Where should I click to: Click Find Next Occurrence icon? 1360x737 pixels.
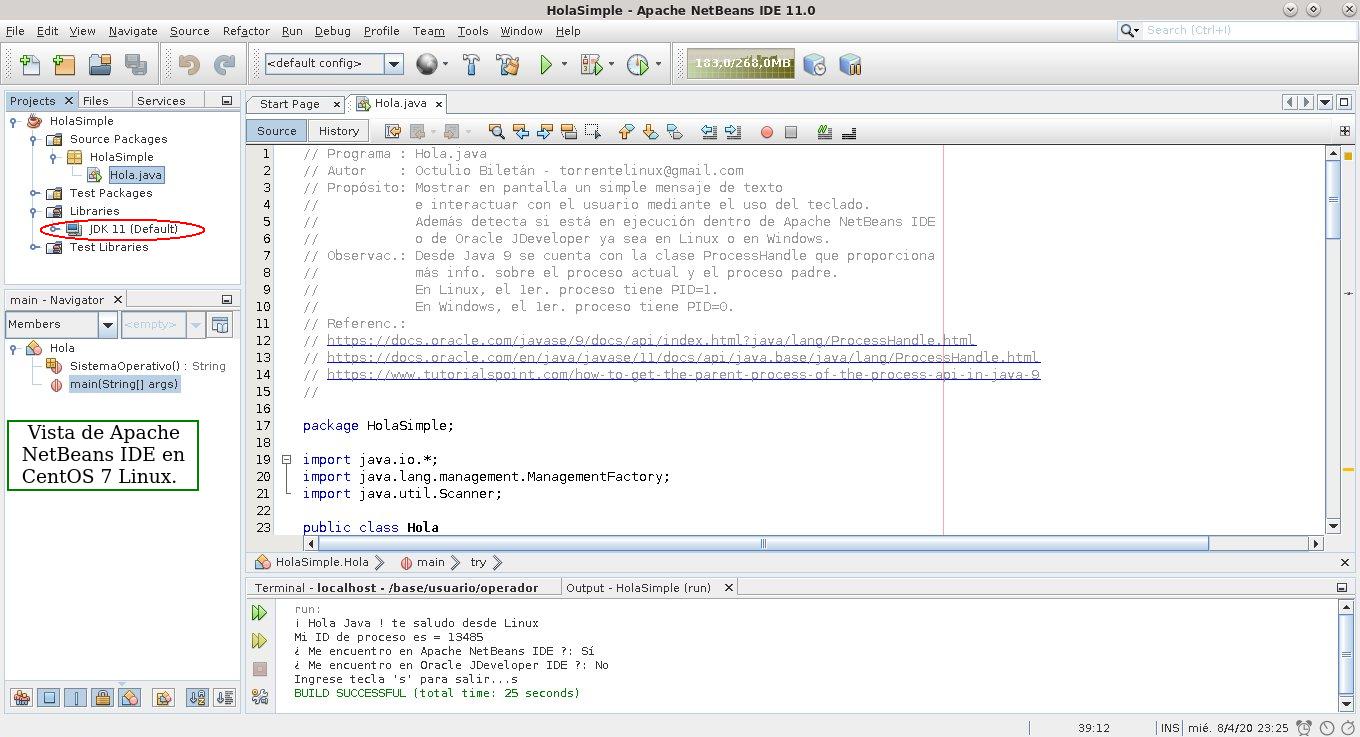coord(545,131)
